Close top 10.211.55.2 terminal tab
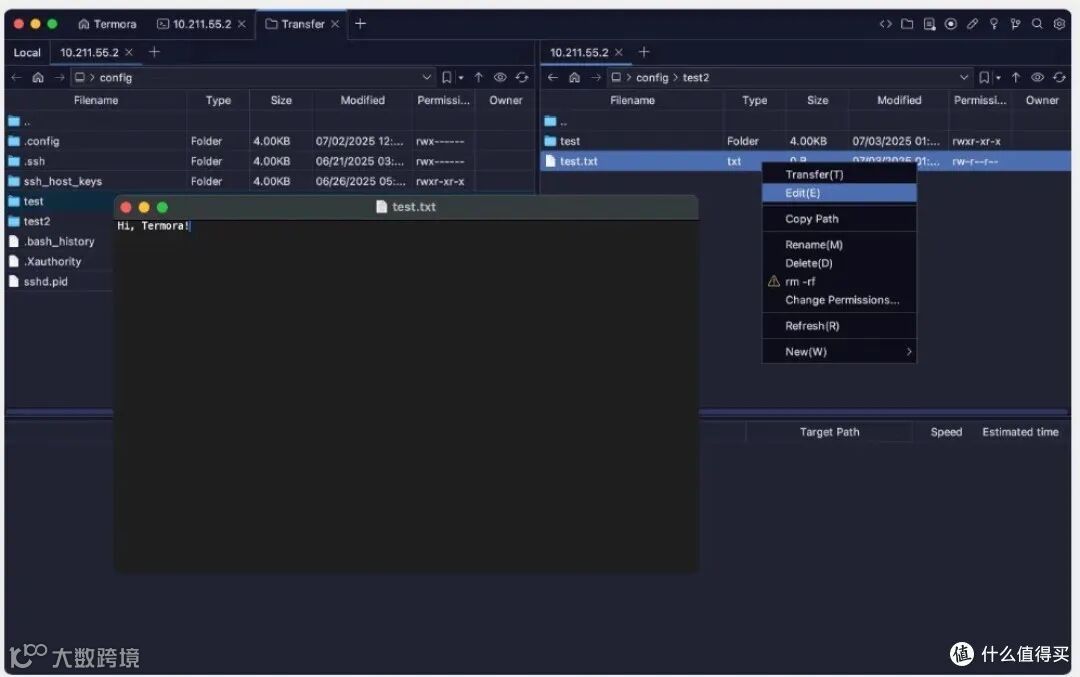The height and width of the screenshot is (677, 1080). point(242,24)
